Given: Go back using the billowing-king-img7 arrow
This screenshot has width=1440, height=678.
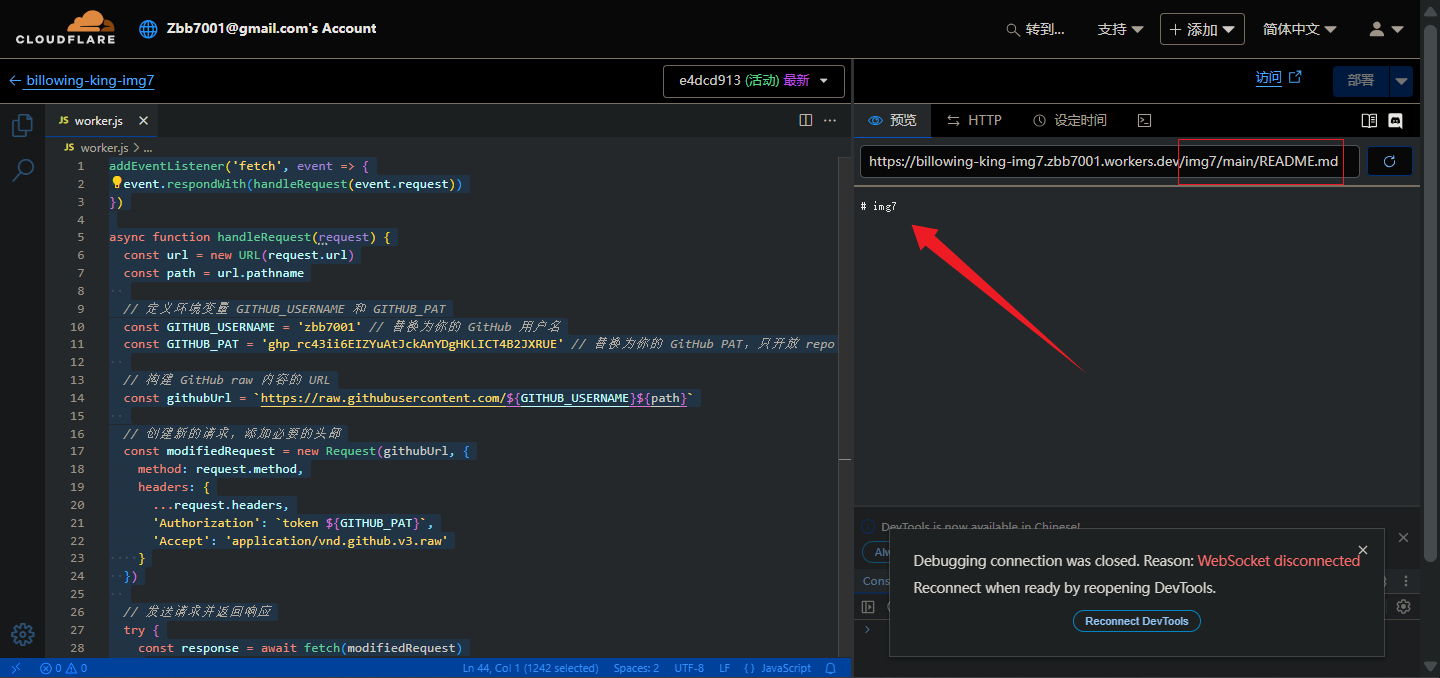Looking at the screenshot, I should pyautogui.click(x=15, y=81).
